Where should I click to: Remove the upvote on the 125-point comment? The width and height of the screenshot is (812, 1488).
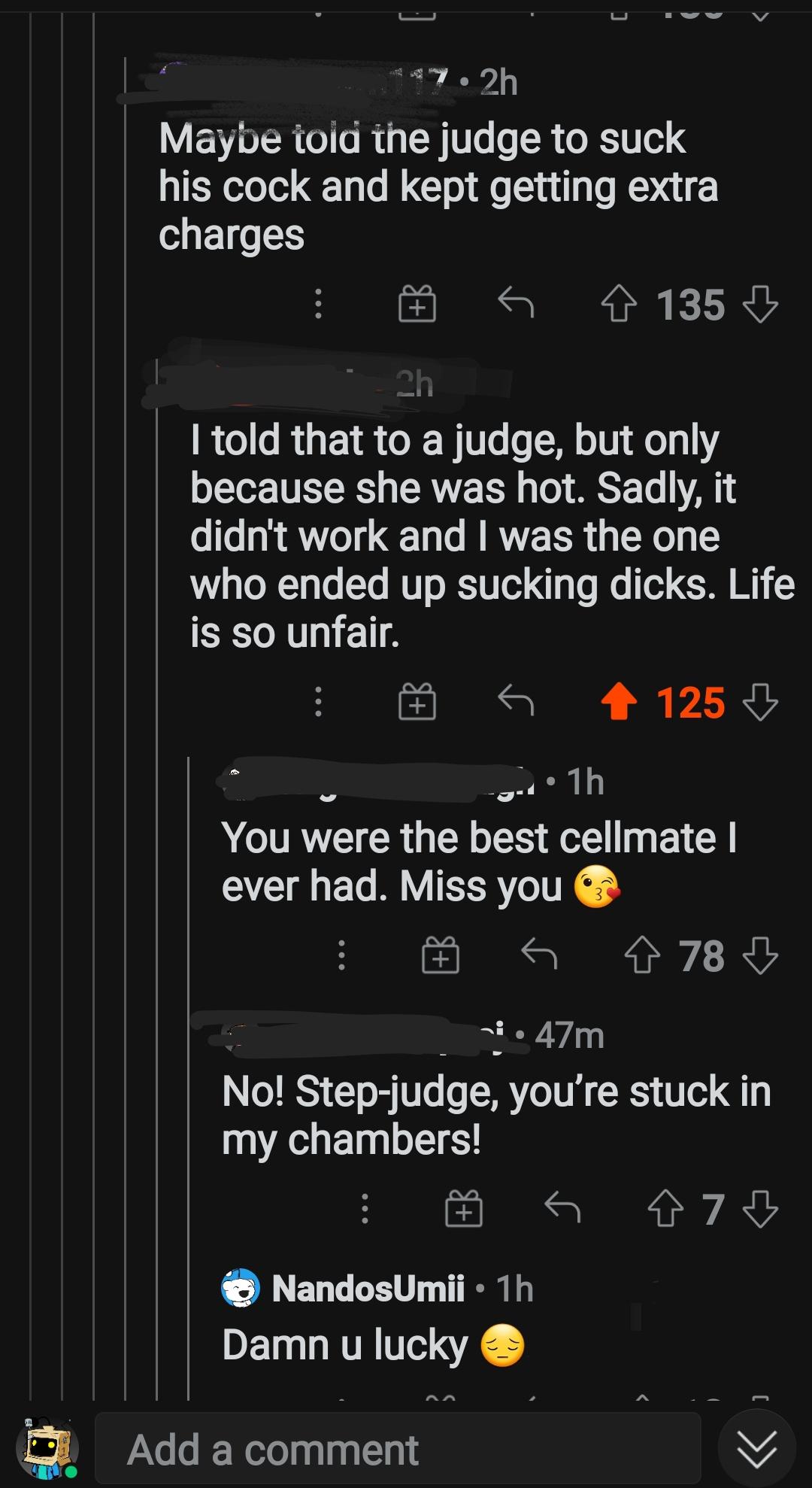(620, 703)
